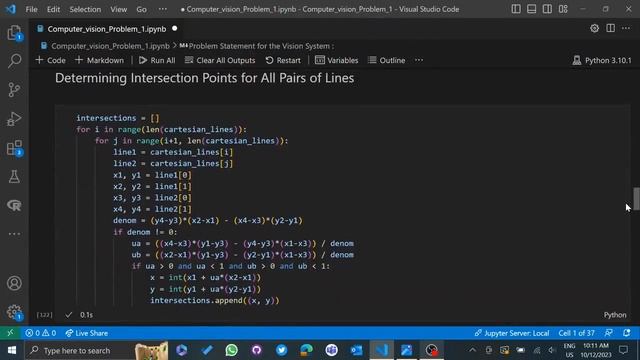Image resolution: width=640 pixels, height=360 pixels.
Task: Show more notebook toolbar actions
Action: click(419, 60)
